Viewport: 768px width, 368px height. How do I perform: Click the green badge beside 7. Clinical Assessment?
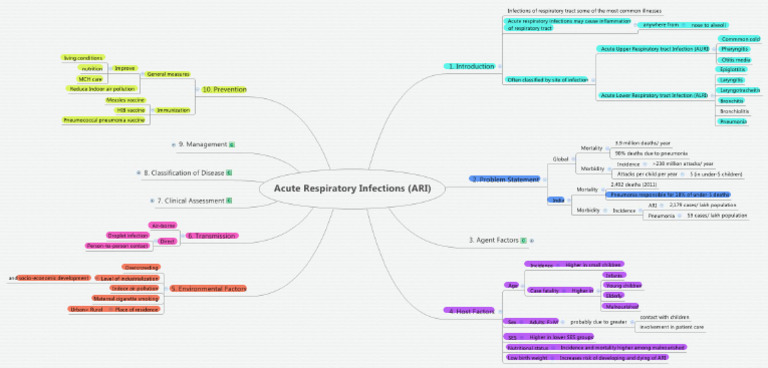pyautogui.click(x=229, y=200)
